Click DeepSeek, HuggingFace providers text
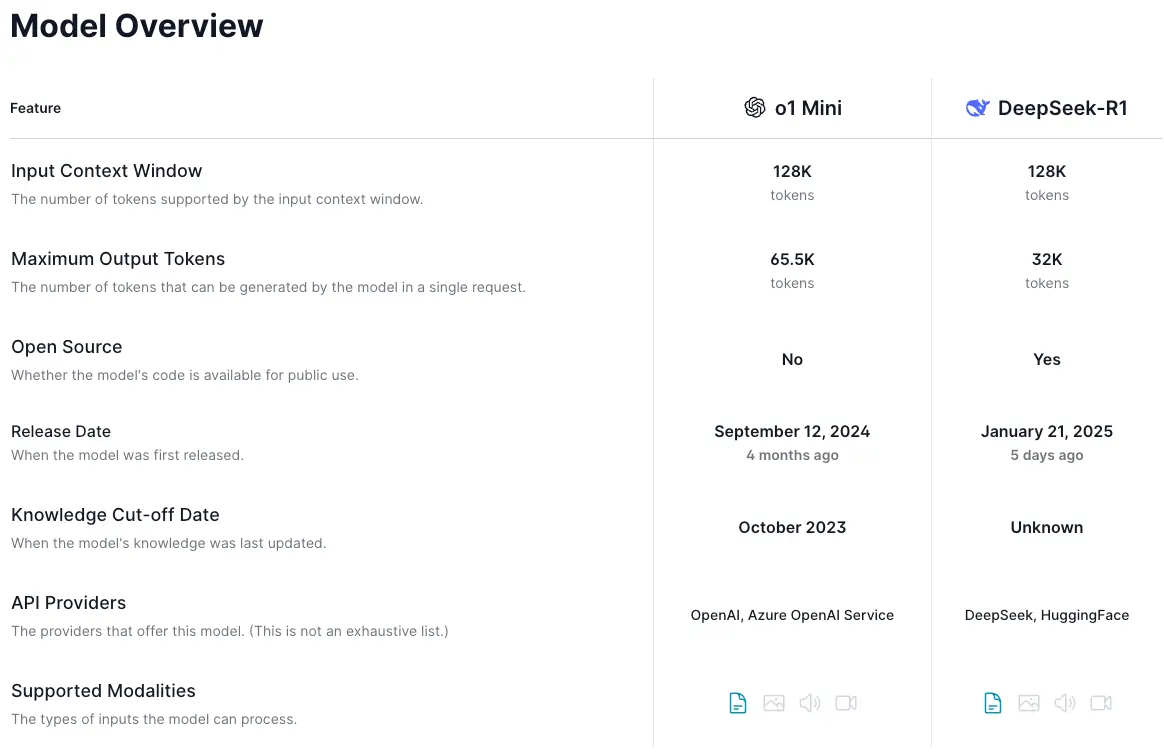The height and width of the screenshot is (755, 1164). click(x=1047, y=615)
